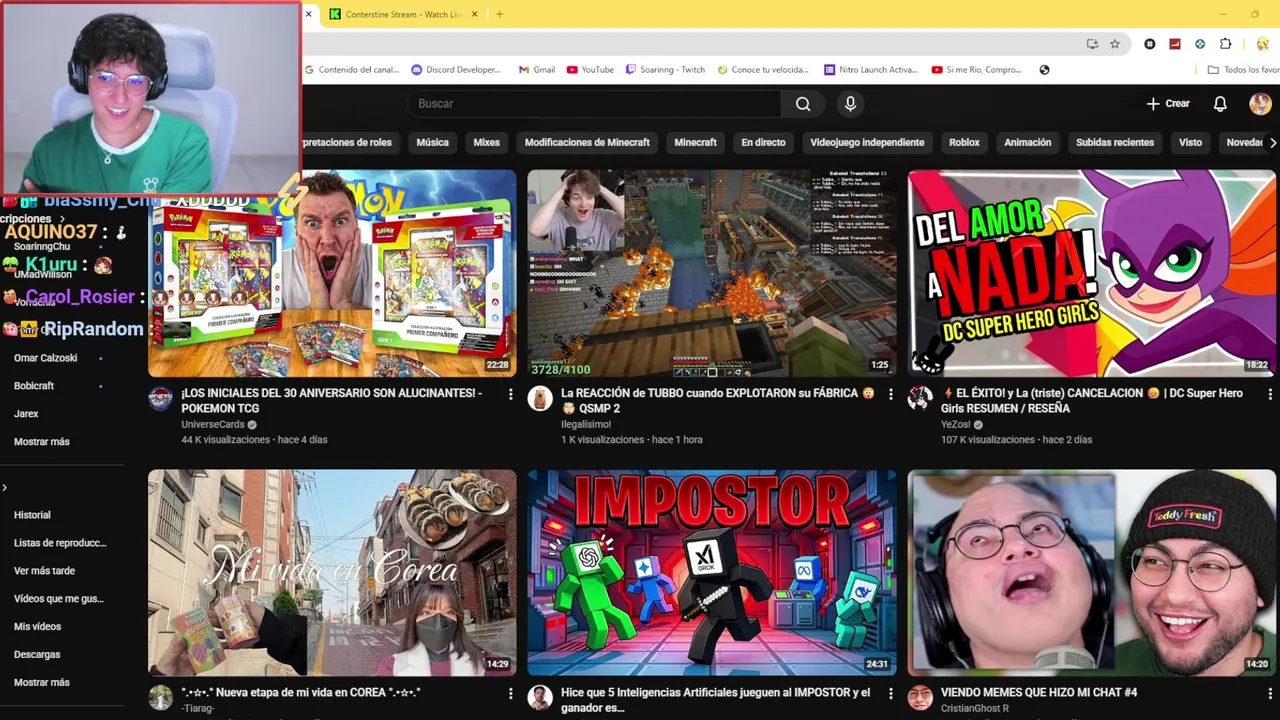Image resolution: width=1280 pixels, height=720 pixels.
Task: Open options menu for TUBBO reaction video
Action: click(x=890, y=395)
